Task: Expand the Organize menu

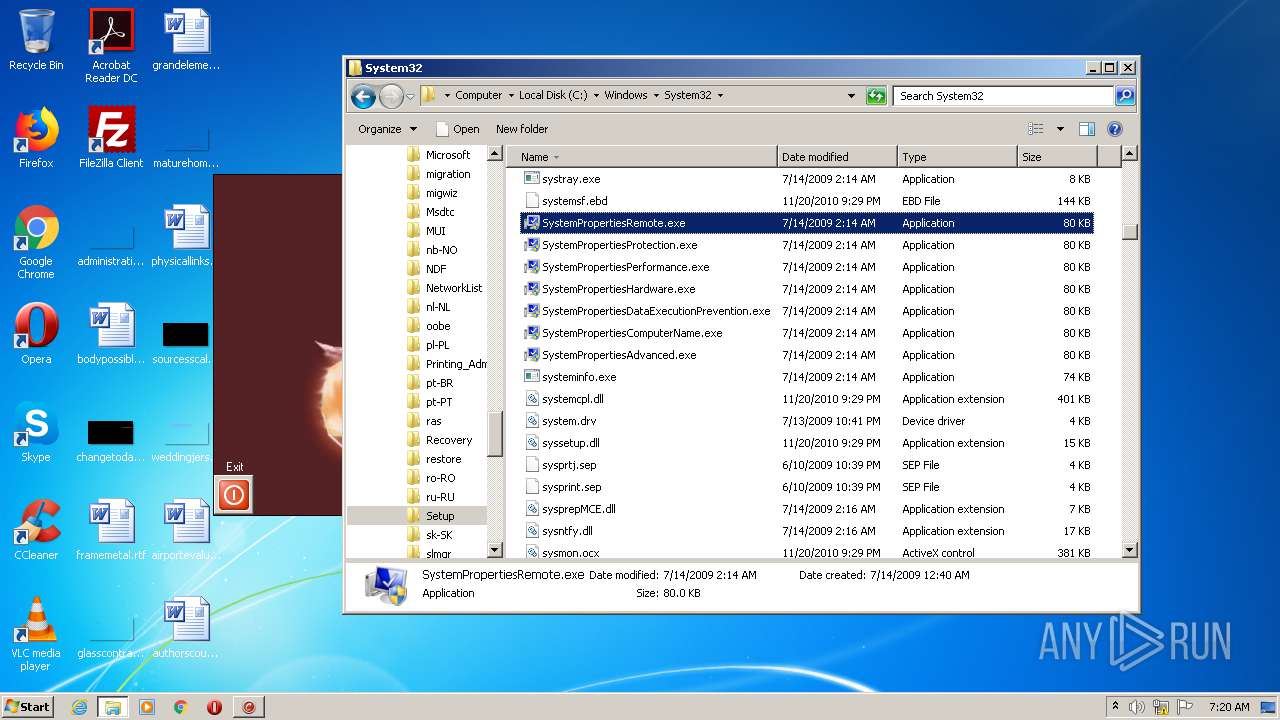Action: [x=388, y=129]
